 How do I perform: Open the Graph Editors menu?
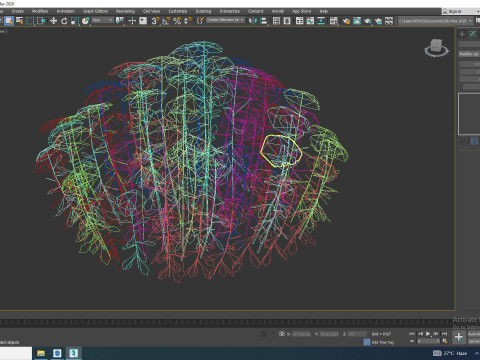95,11
